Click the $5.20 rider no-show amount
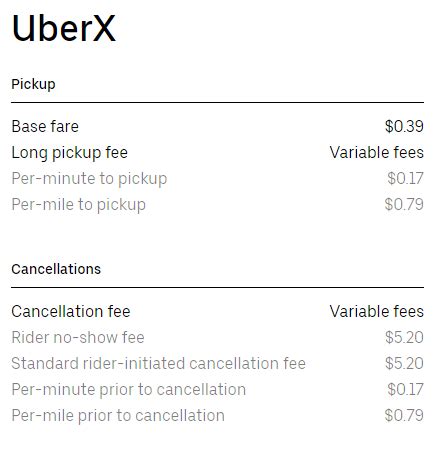Viewport: 445px width, 449px height. click(404, 337)
